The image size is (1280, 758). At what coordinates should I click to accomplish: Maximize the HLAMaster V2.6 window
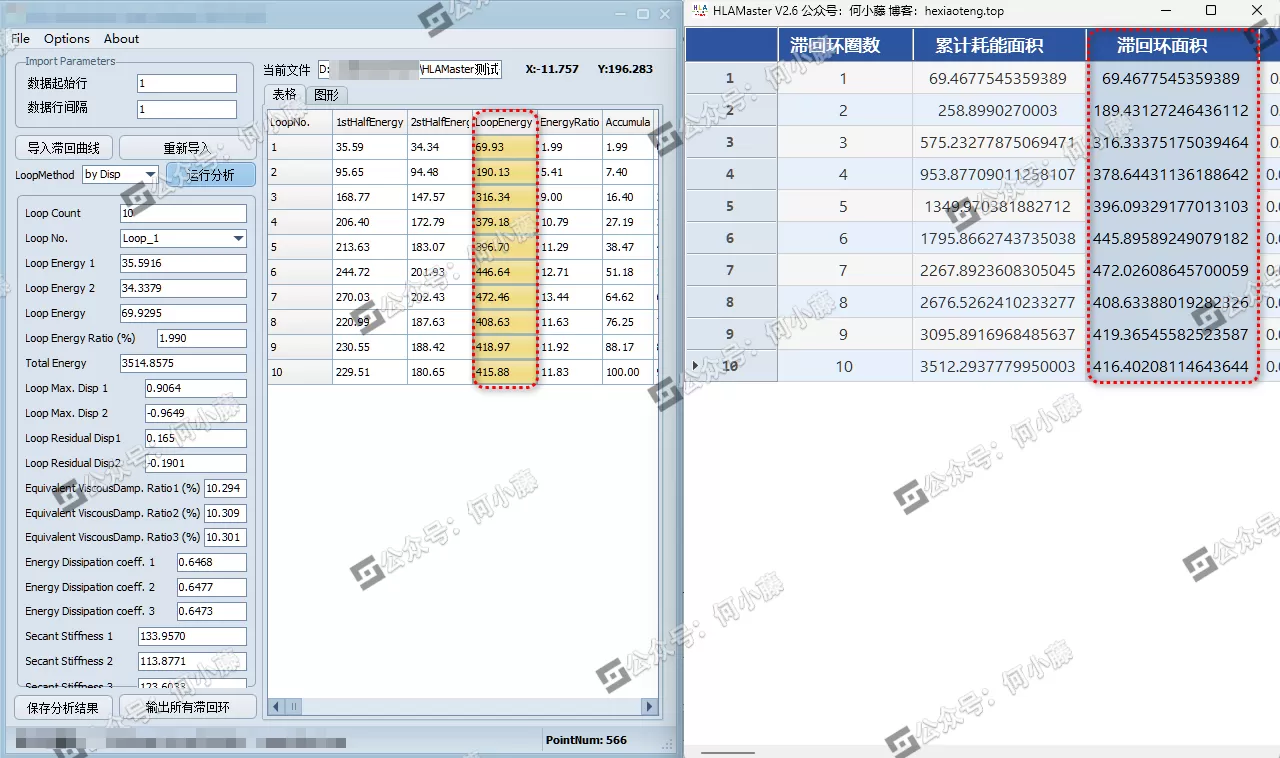pyautogui.click(x=1211, y=11)
